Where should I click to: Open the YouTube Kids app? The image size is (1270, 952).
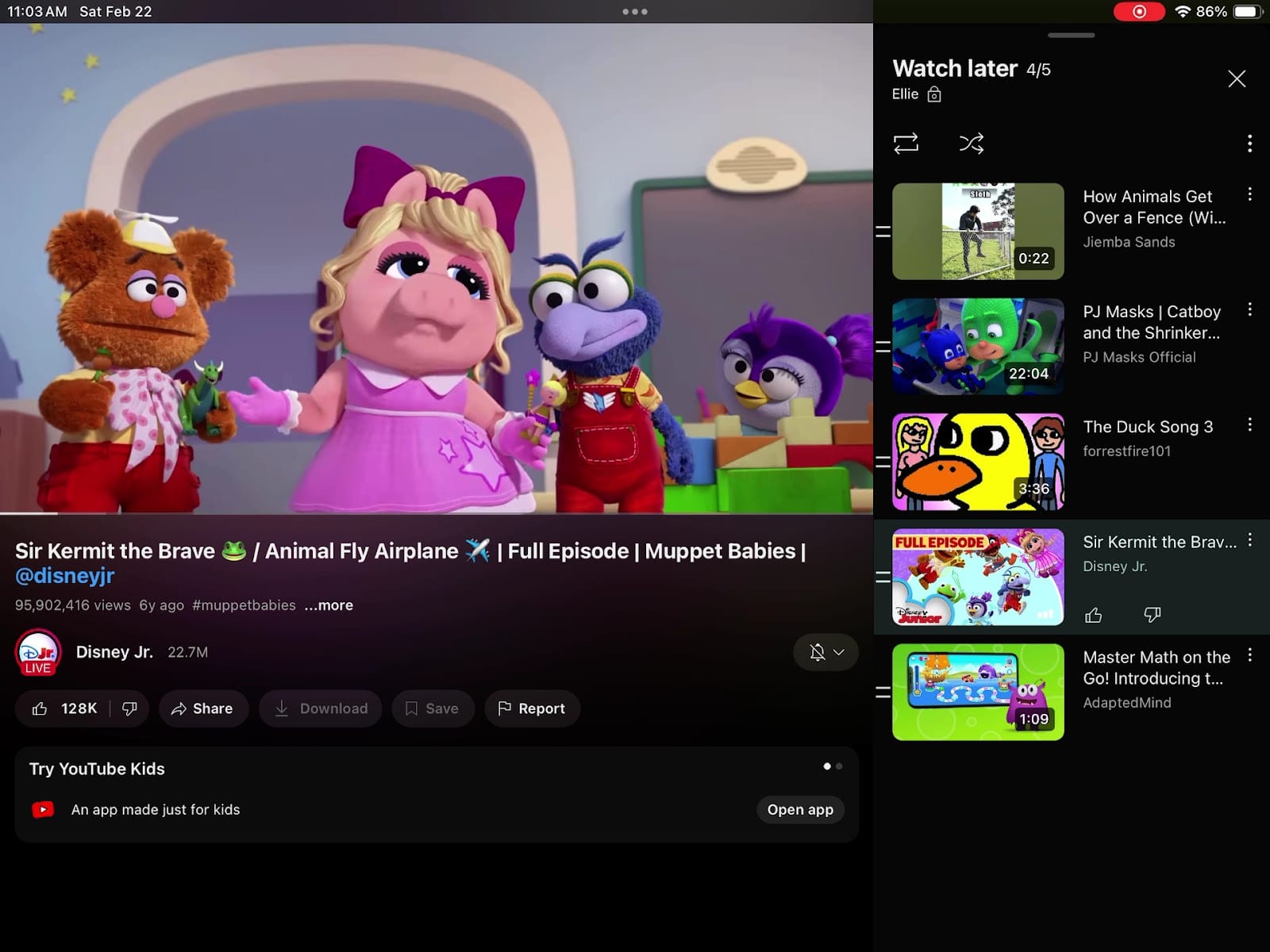coord(800,809)
